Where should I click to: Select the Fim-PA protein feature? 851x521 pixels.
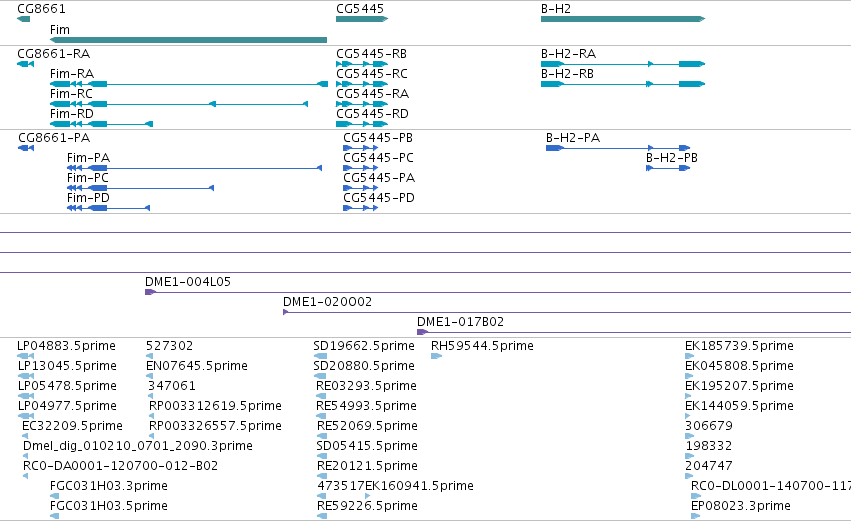(194, 168)
